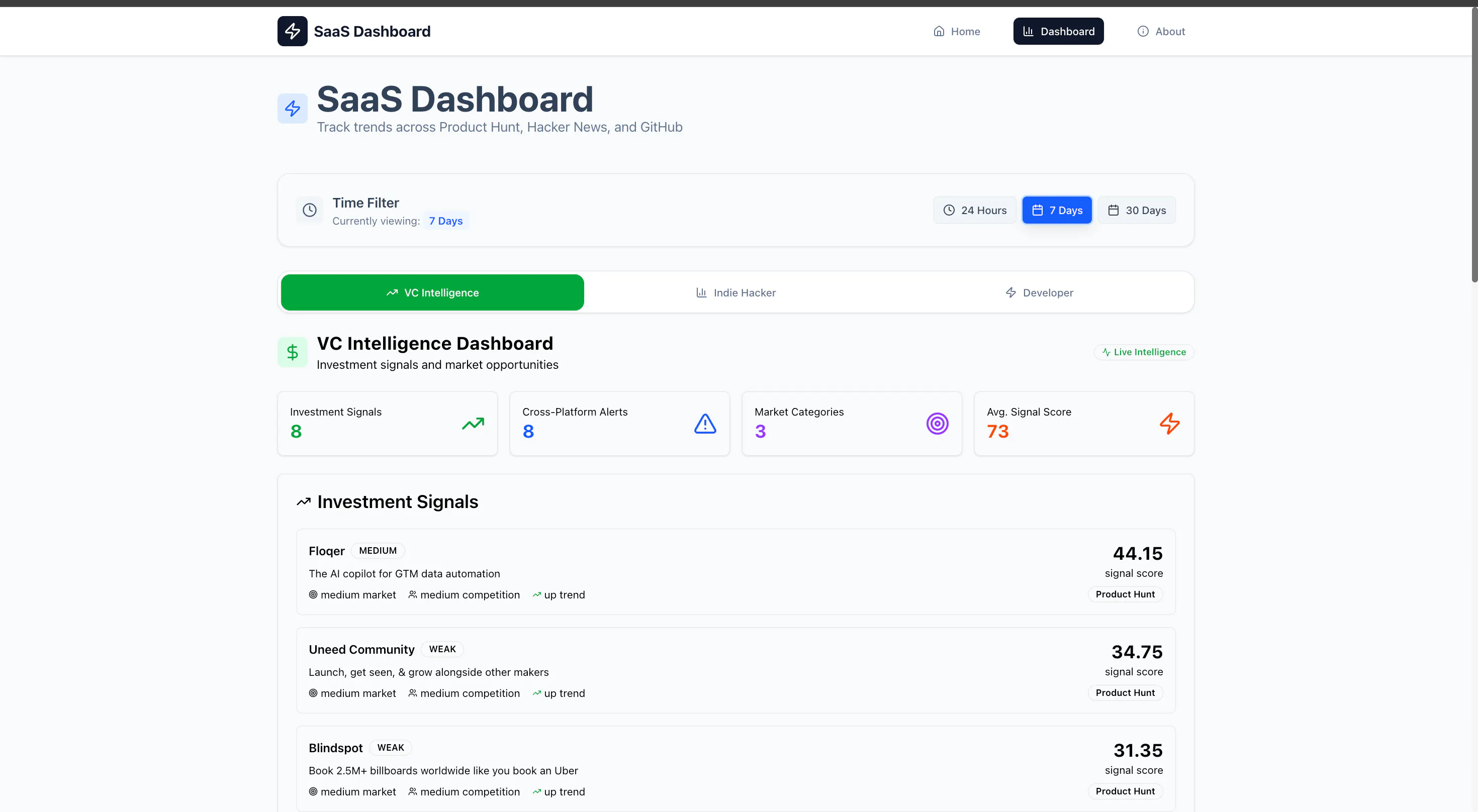1478x812 pixels.
Task: Click the lightning bolt logo in navbar
Action: point(292,31)
